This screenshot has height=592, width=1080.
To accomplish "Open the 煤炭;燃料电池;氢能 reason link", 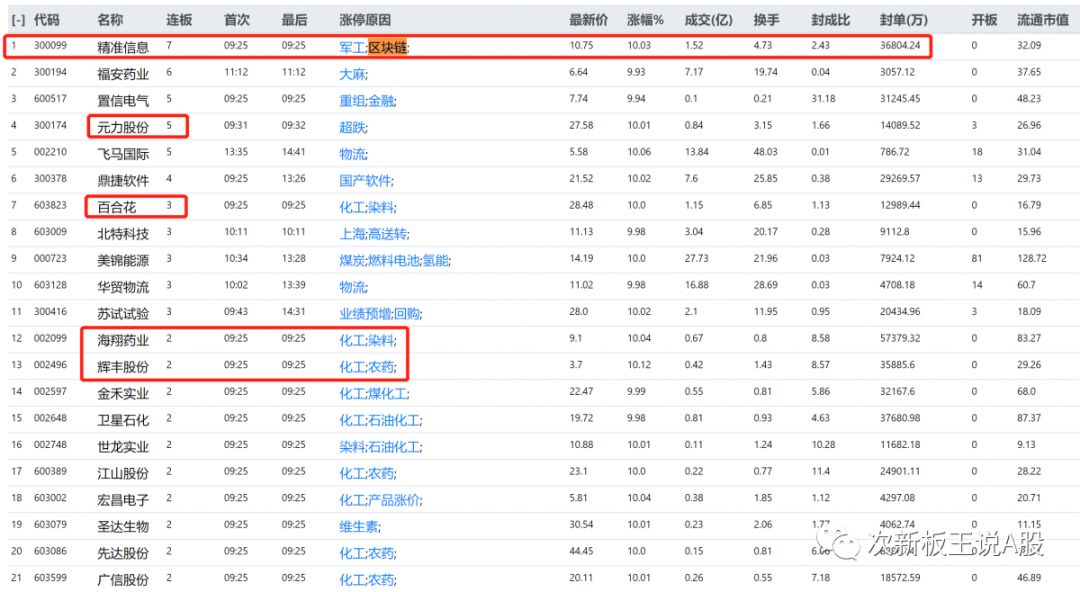I will (x=395, y=261).
